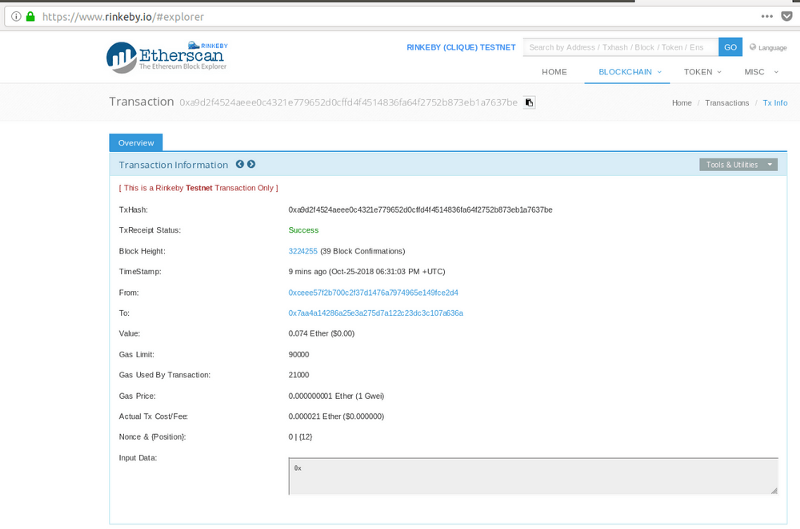Image resolution: width=800 pixels, height=529 pixels.
Task: Click the Success status text
Action: [304, 230]
